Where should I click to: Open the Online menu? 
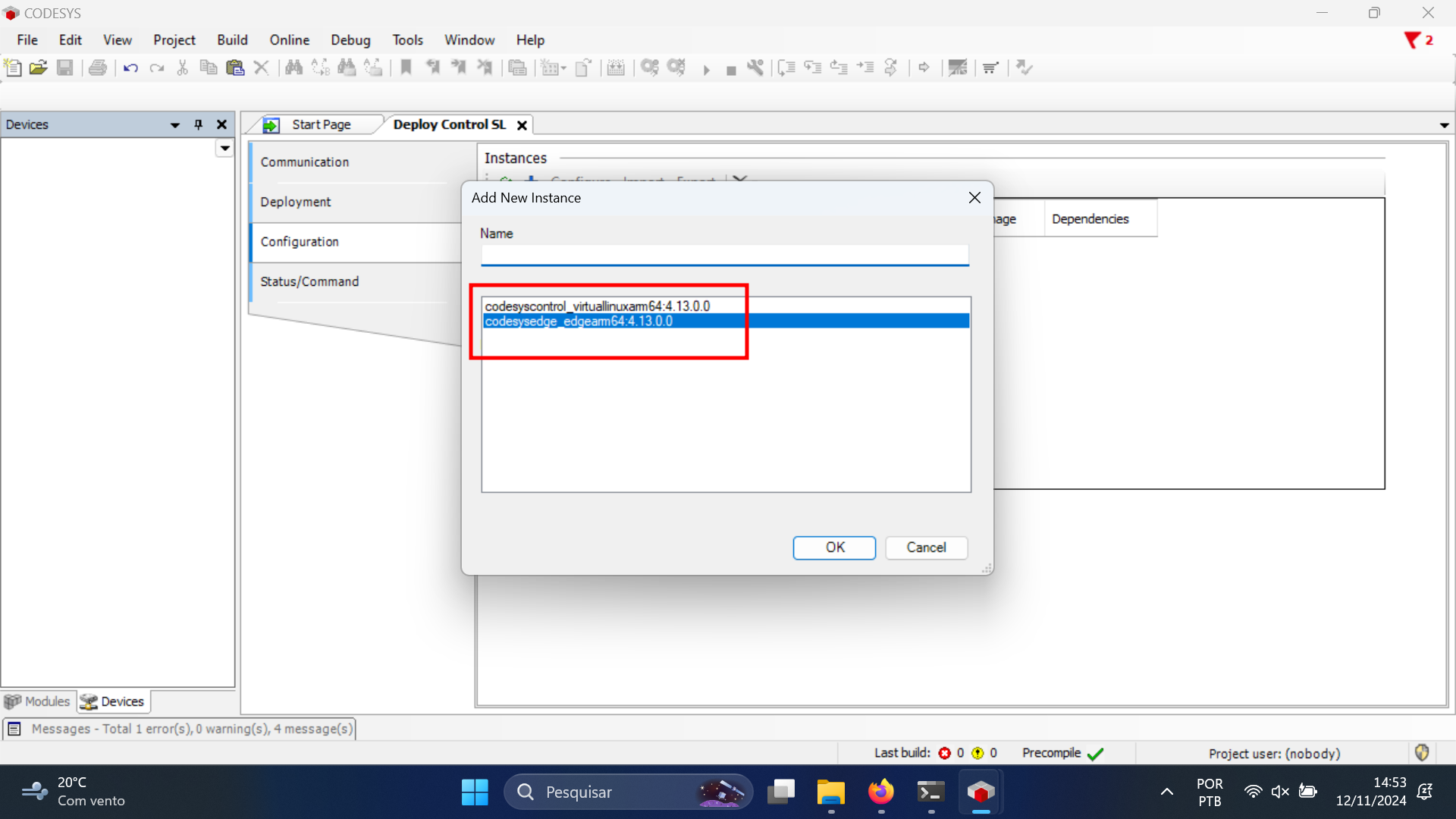click(x=289, y=40)
